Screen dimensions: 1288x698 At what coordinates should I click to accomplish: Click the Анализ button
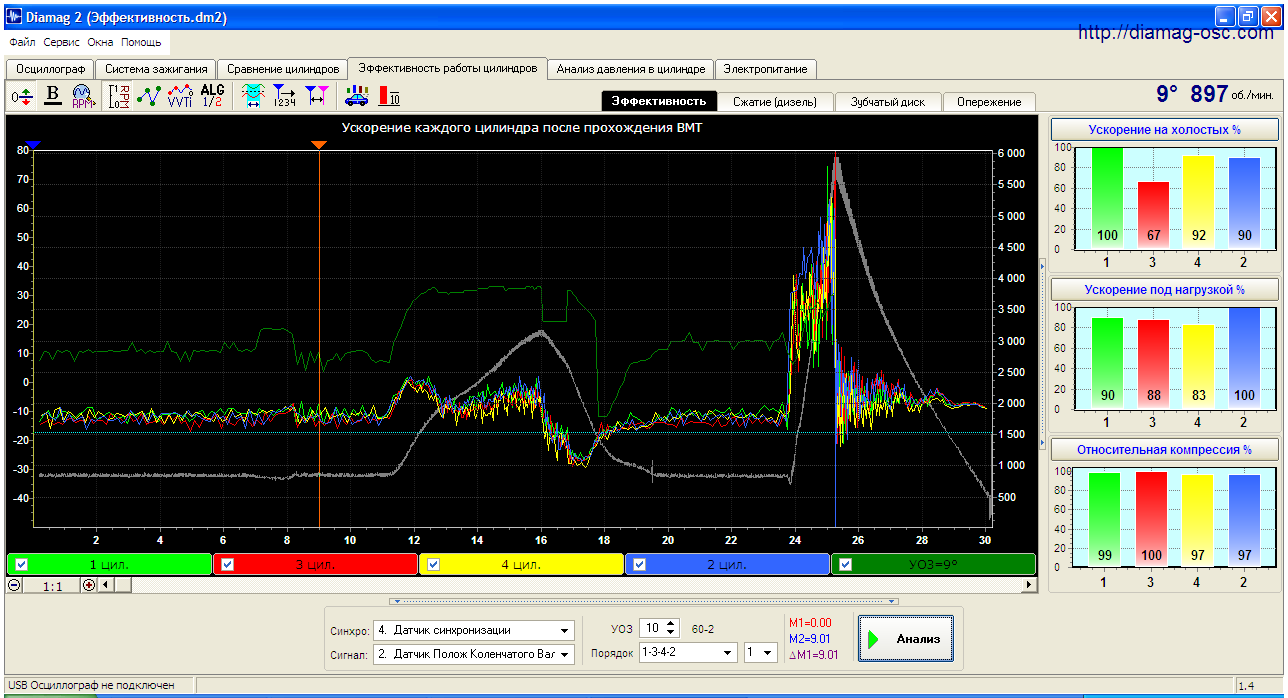coord(905,639)
